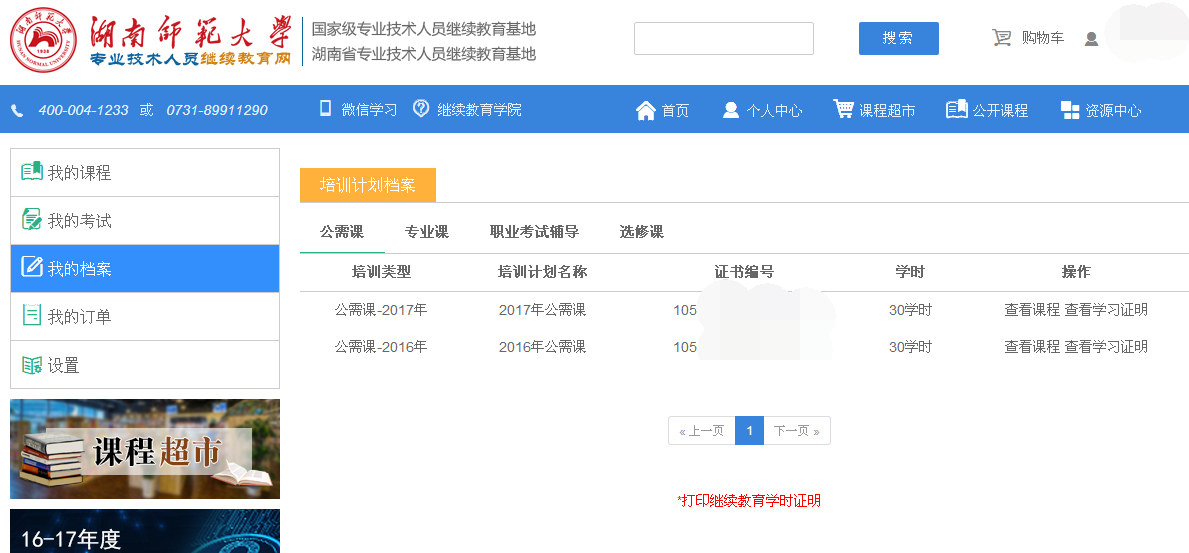The width and height of the screenshot is (1189, 553).
Task: View learning certificate for 2017年公需课
Action: pyautogui.click(x=1106, y=310)
